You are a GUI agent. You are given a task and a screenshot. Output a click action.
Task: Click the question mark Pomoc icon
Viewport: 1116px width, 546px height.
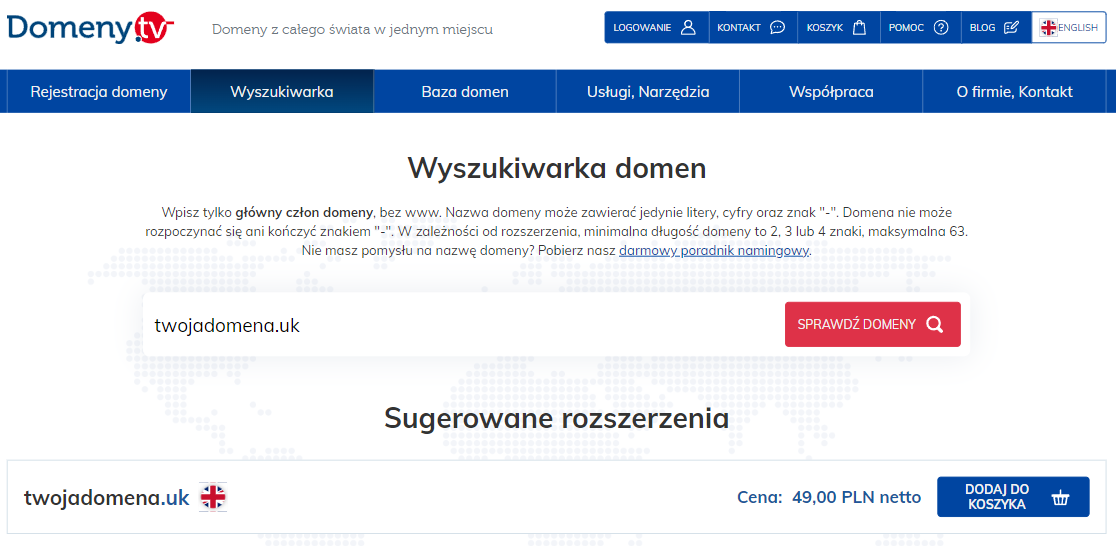940,28
